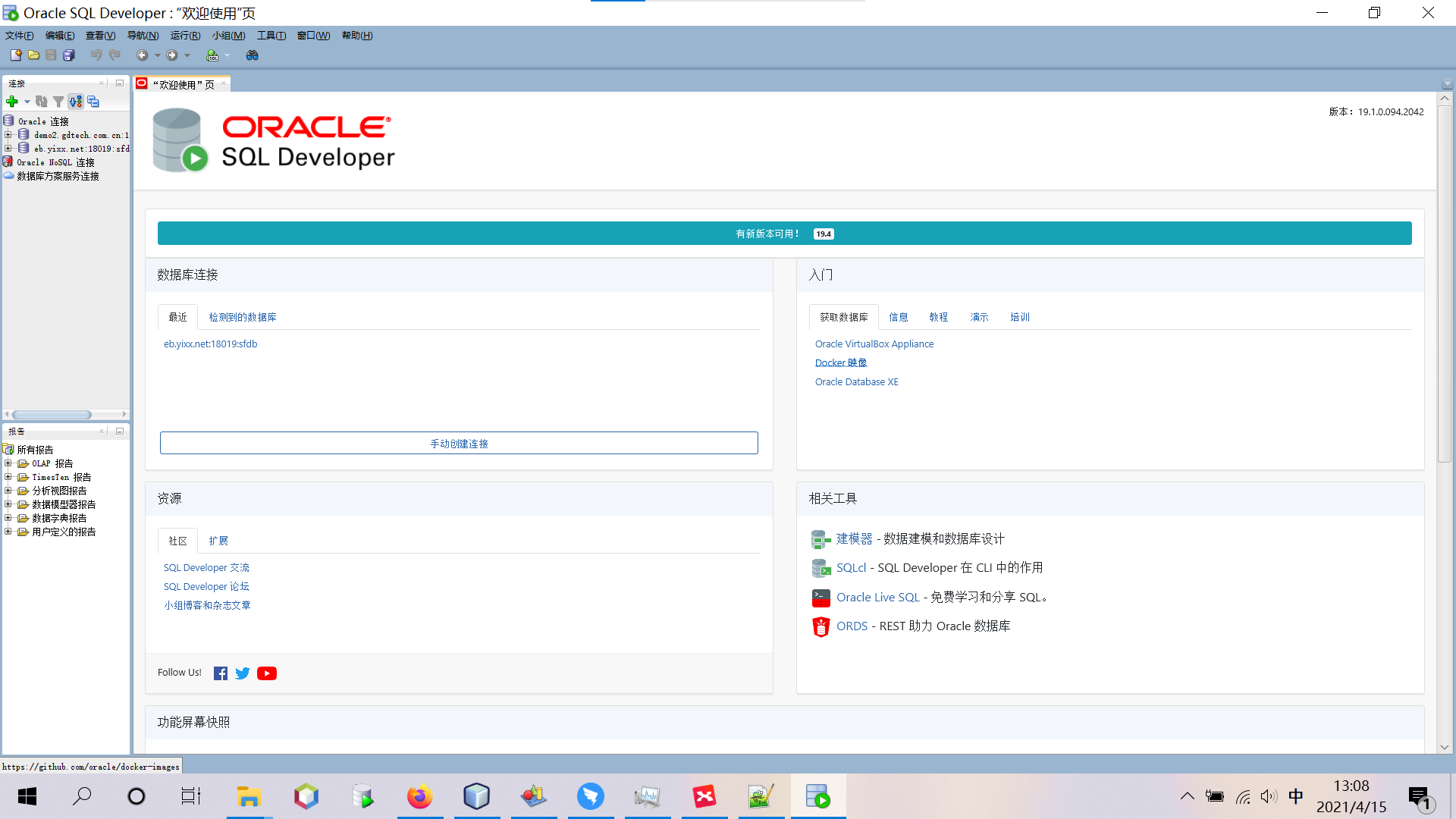Click the 手动创建连接 button
This screenshot has width=1456, height=819.
[x=459, y=444]
